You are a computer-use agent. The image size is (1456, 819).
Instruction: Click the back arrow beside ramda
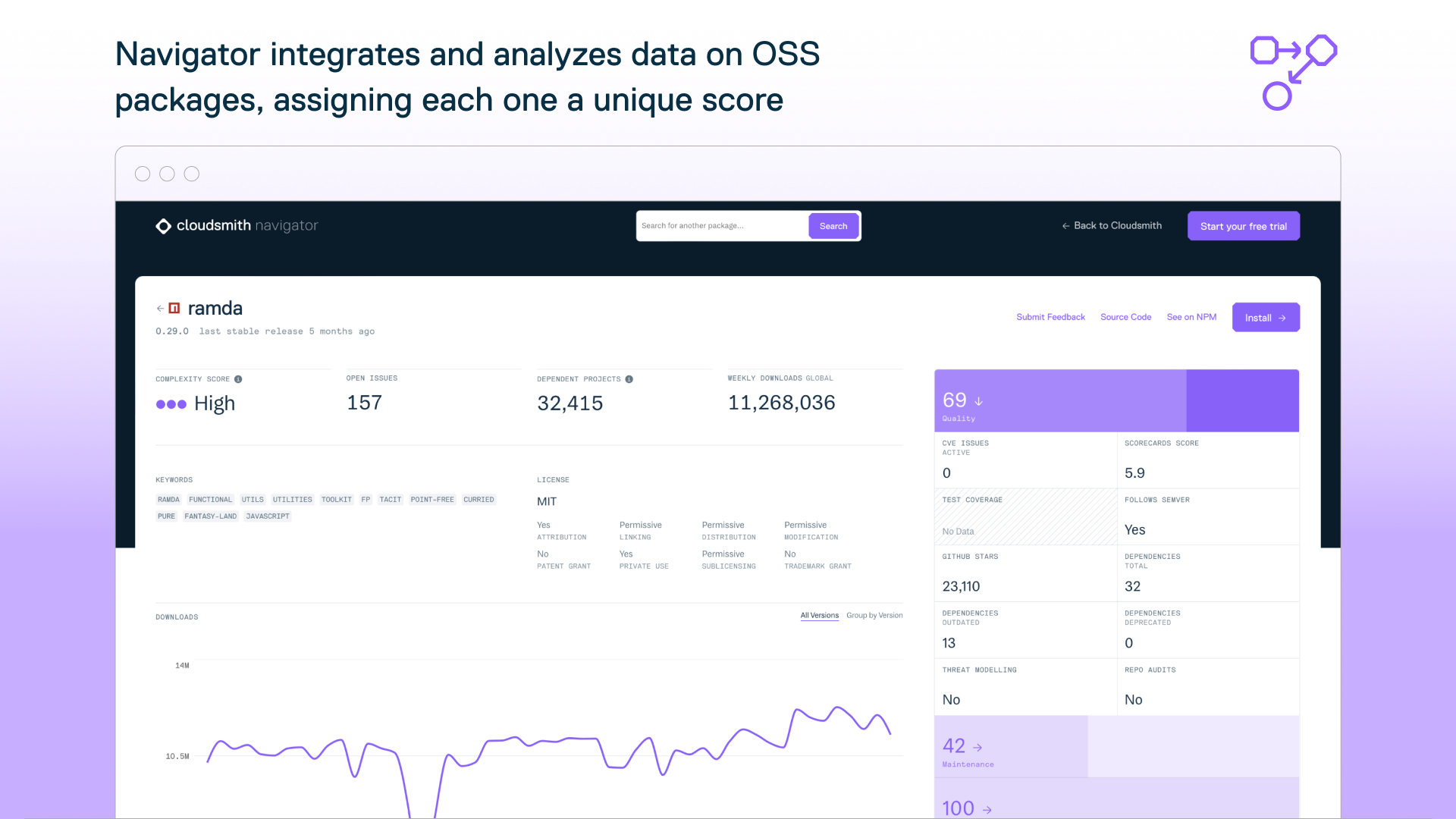click(x=160, y=309)
